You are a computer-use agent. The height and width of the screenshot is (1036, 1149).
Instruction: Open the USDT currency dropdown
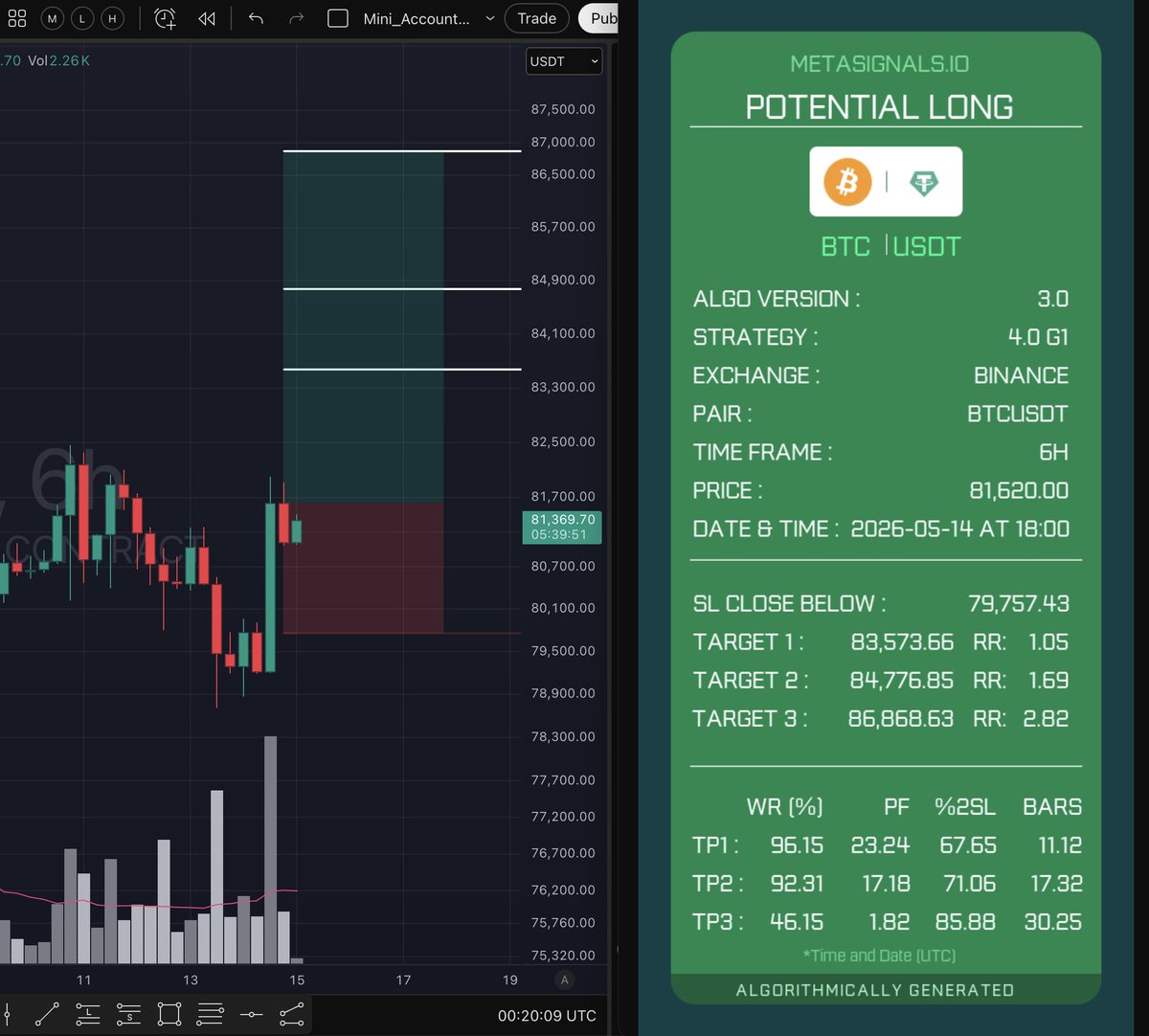(x=564, y=61)
